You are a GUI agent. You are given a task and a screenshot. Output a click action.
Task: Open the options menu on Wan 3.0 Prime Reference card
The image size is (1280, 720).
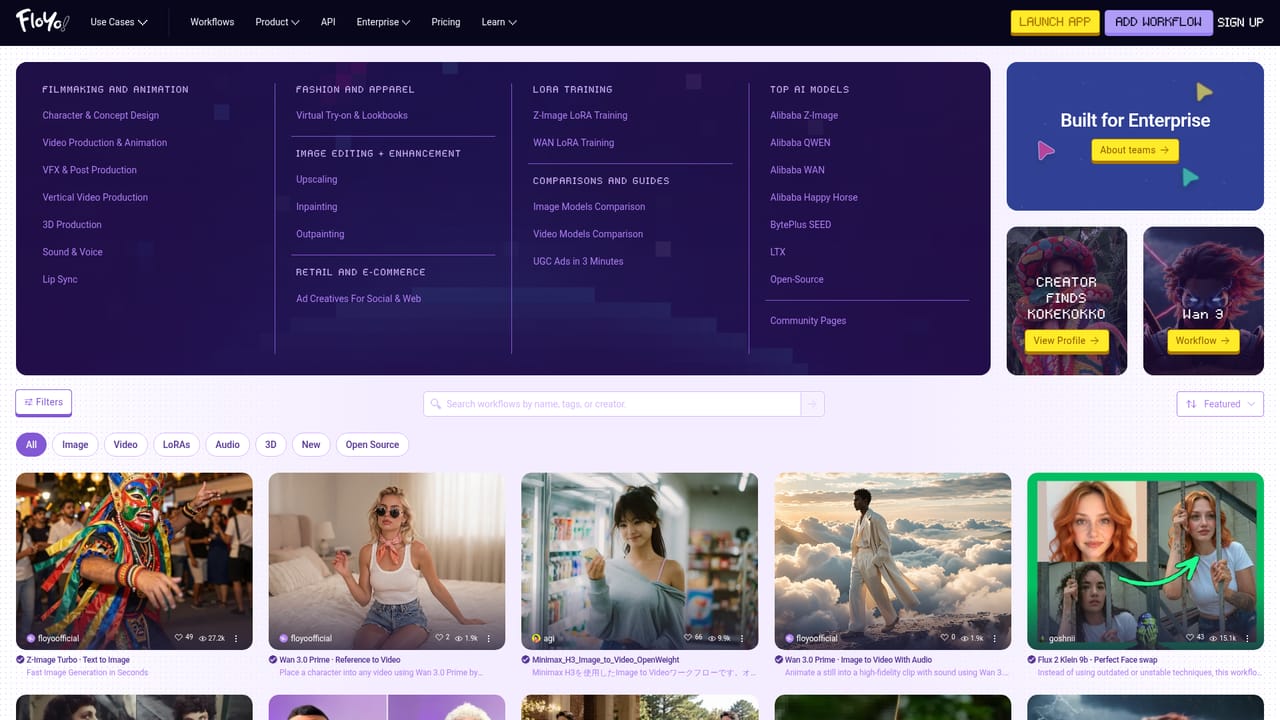coord(488,637)
